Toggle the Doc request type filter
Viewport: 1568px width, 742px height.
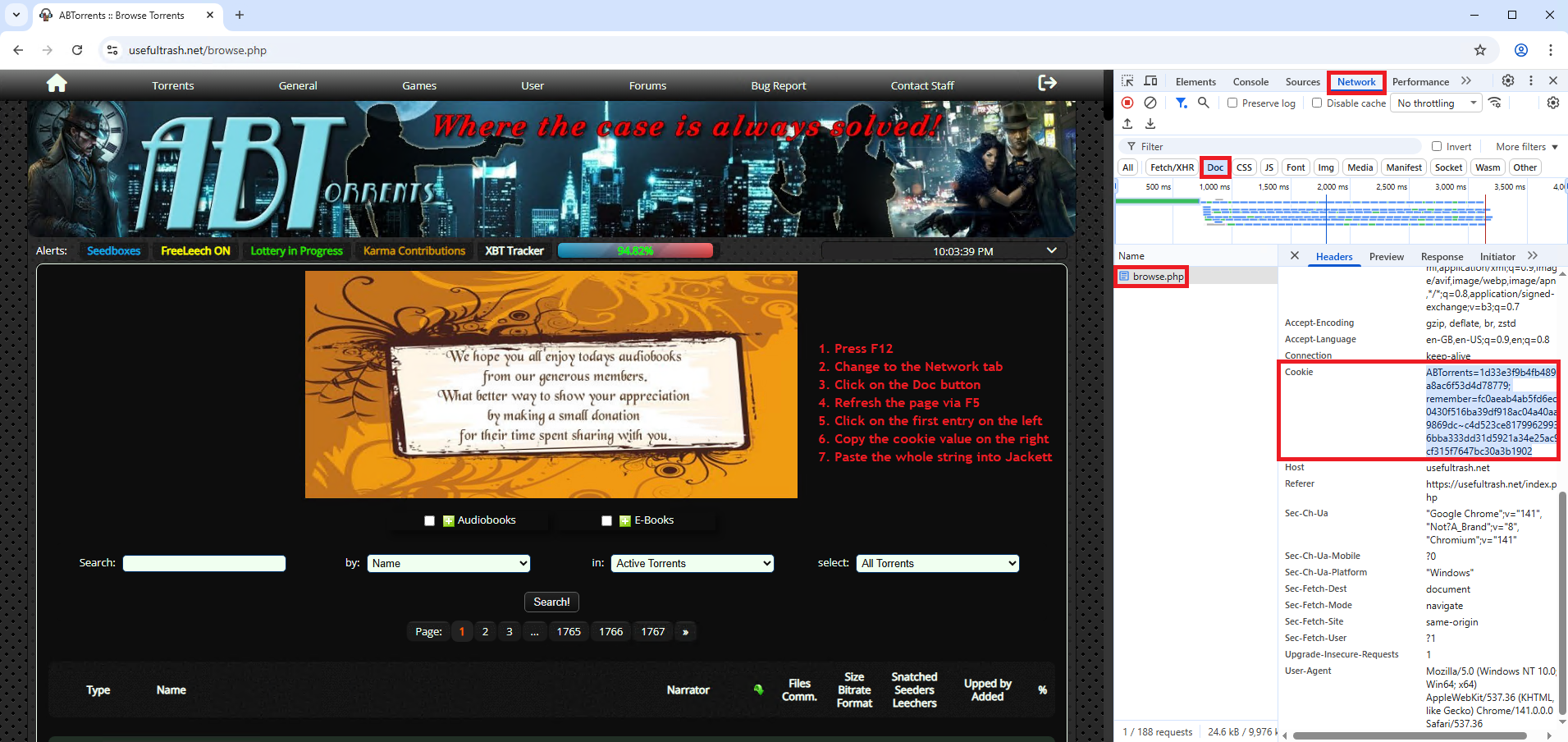tap(1215, 167)
